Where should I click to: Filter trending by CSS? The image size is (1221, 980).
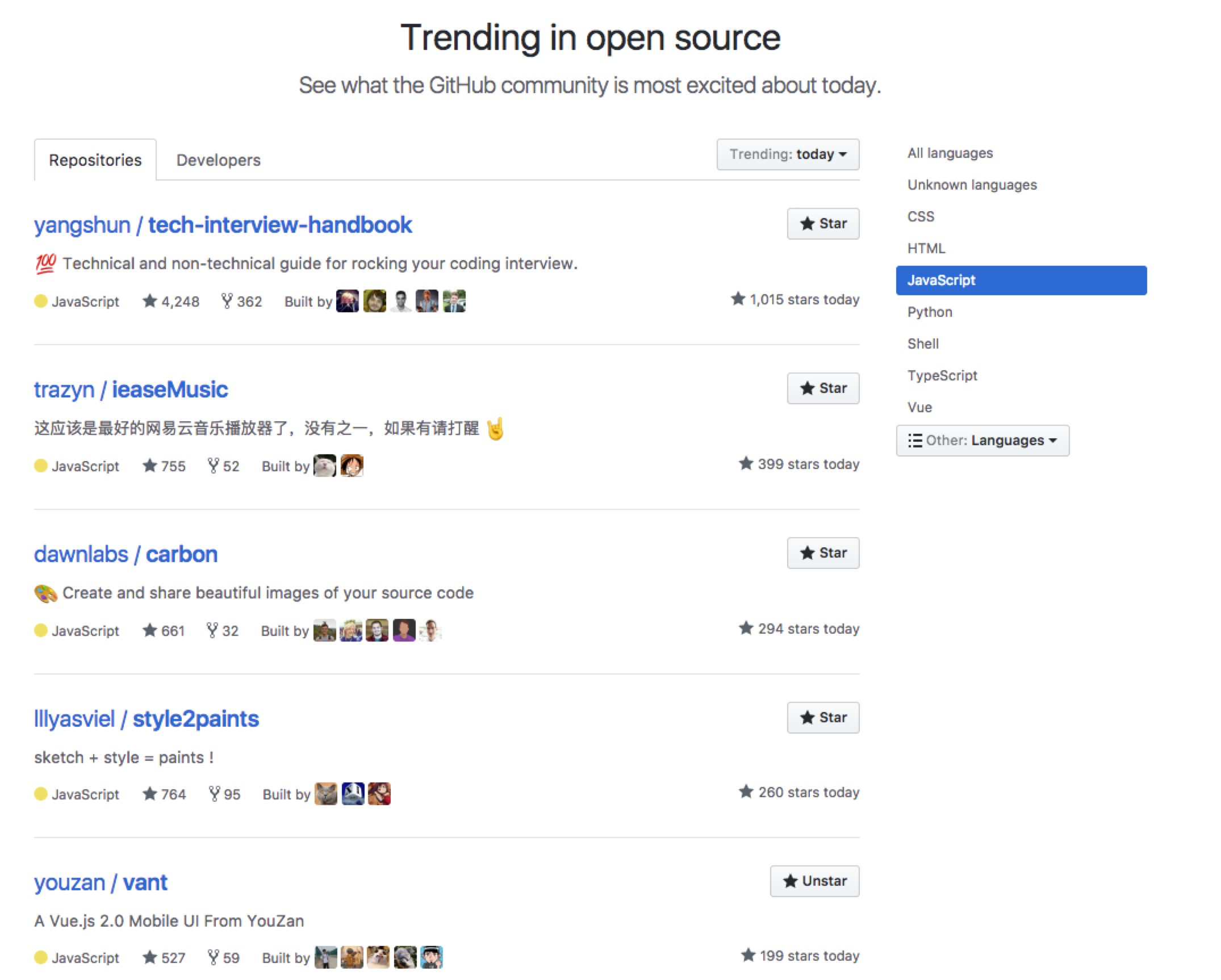pos(921,217)
